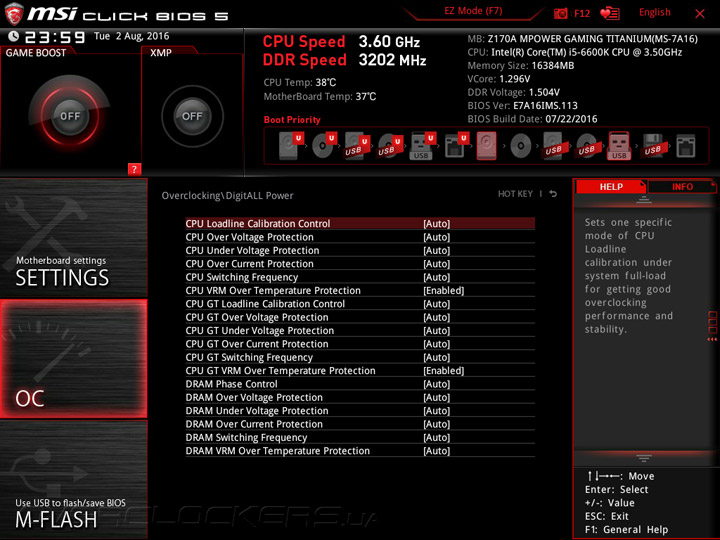Select the UEFI CD/DVD boot device icon
The height and width of the screenshot is (540, 720).
(x=324, y=146)
